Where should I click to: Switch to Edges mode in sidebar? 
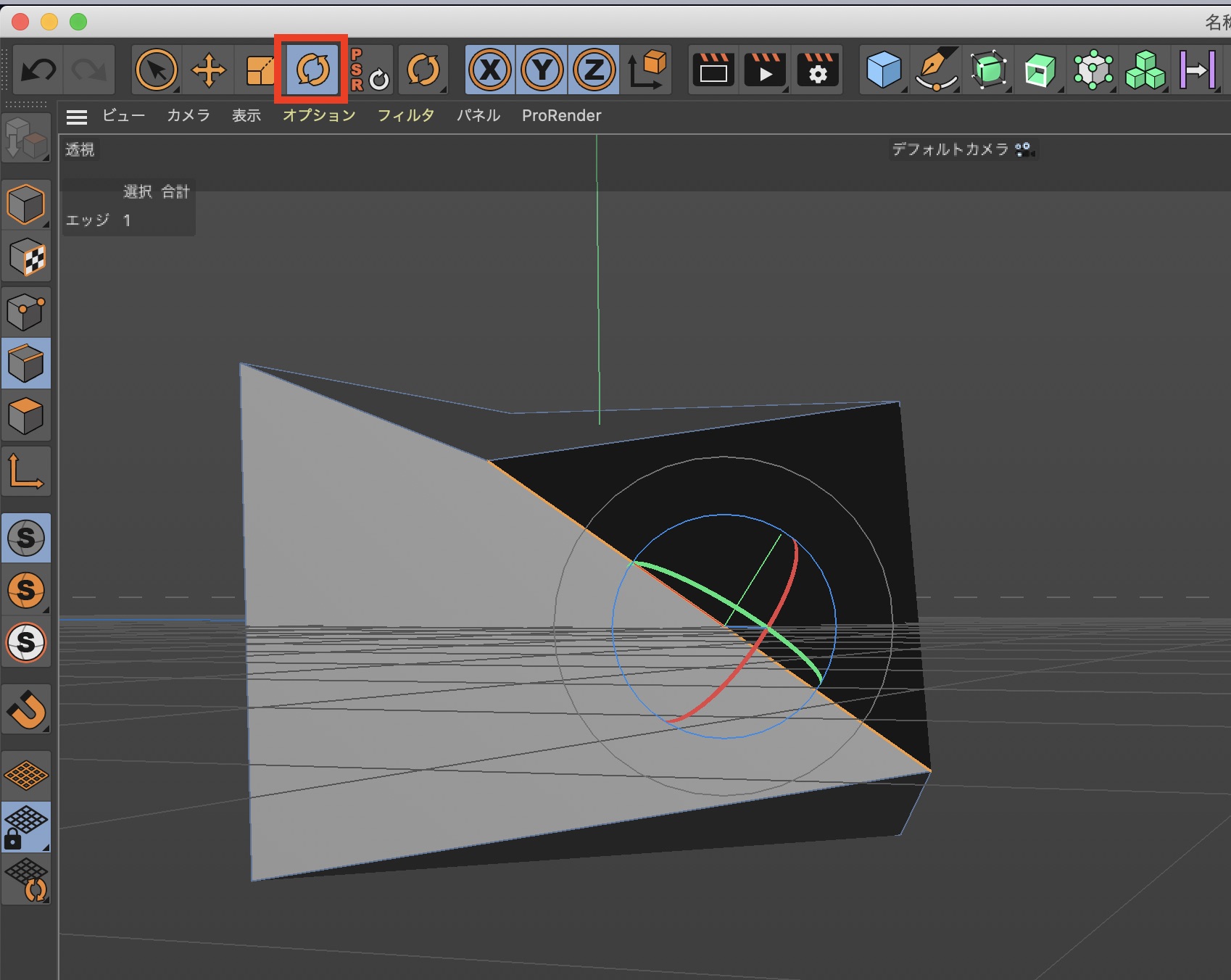(x=26, y=363)
